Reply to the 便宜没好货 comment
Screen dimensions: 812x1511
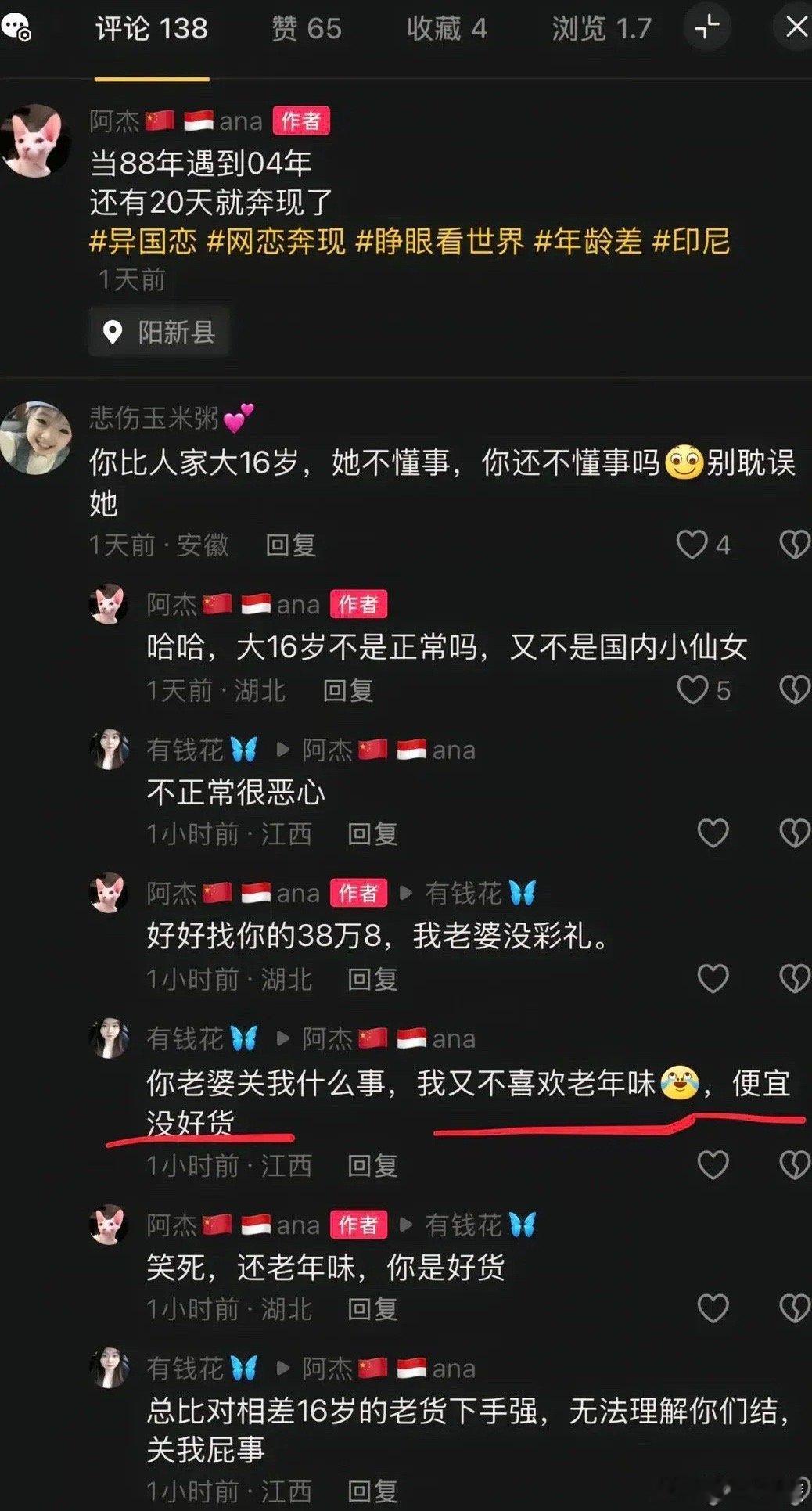pos(372,1166)
